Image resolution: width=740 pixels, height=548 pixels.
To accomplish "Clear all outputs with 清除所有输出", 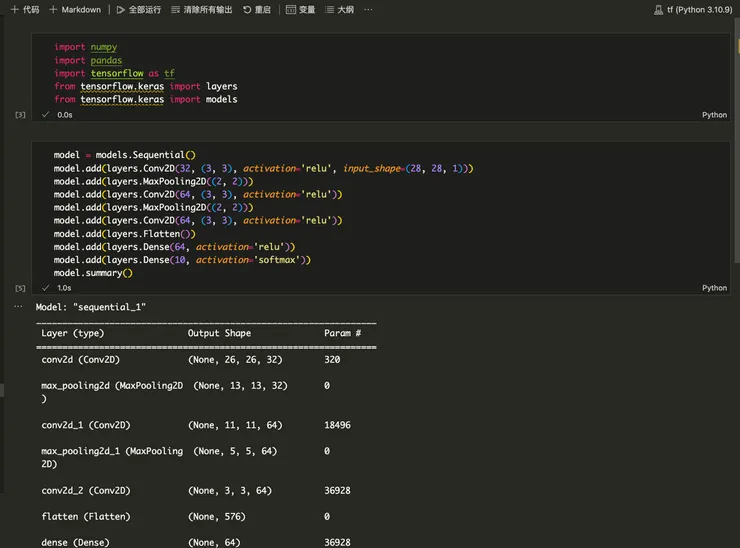I will coord(201,9).
